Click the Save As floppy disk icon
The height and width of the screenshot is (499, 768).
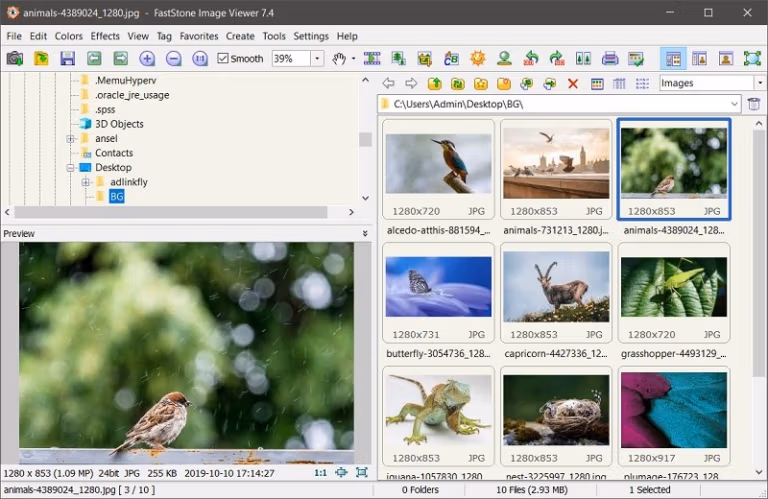click(68, 59)
